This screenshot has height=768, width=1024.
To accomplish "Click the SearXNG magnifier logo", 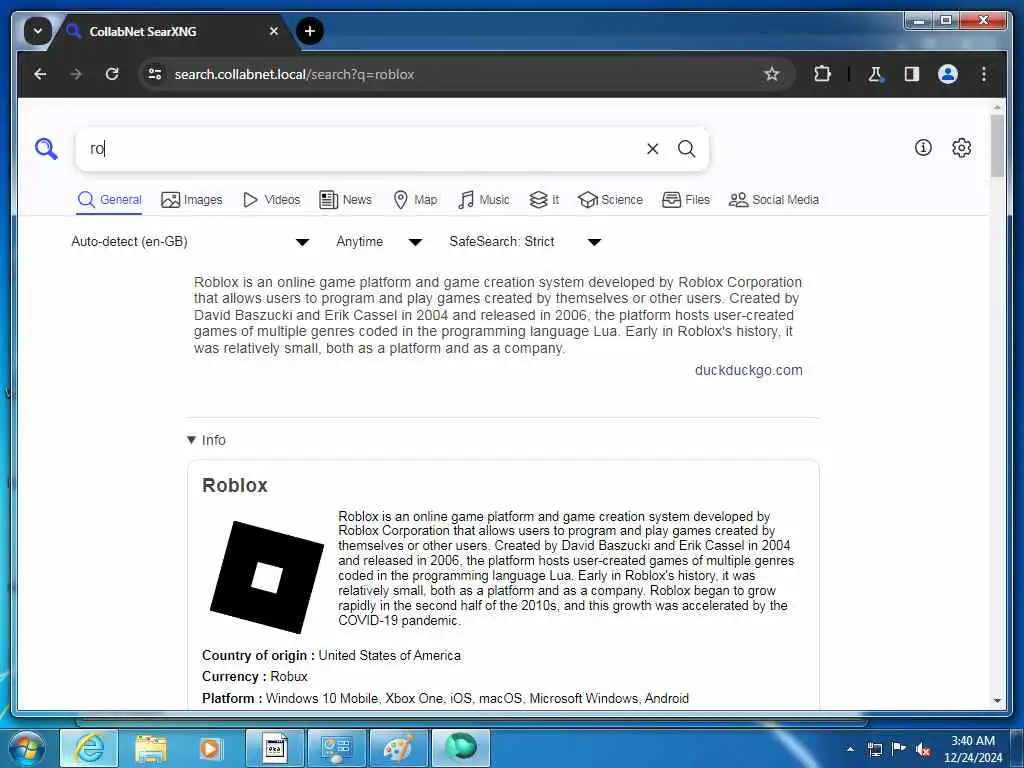I will 46,149.
